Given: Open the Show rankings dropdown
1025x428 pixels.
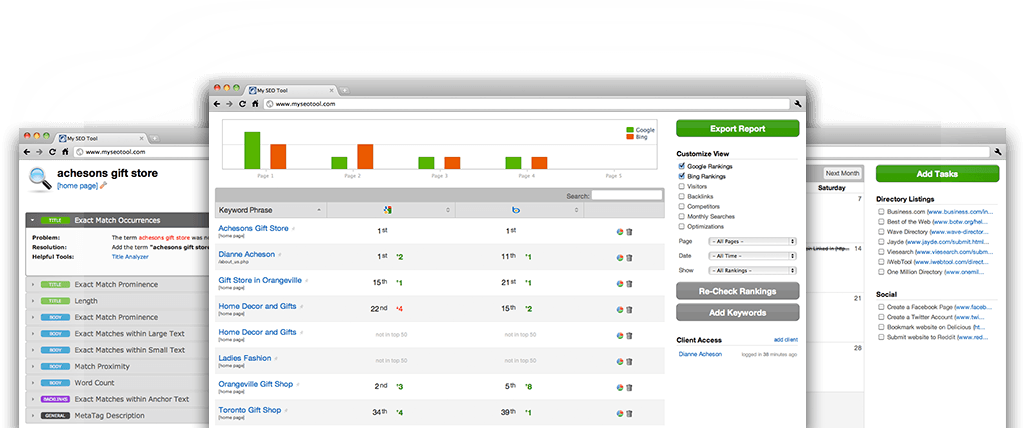Looking at the screenshot, I should coord(750,269).
